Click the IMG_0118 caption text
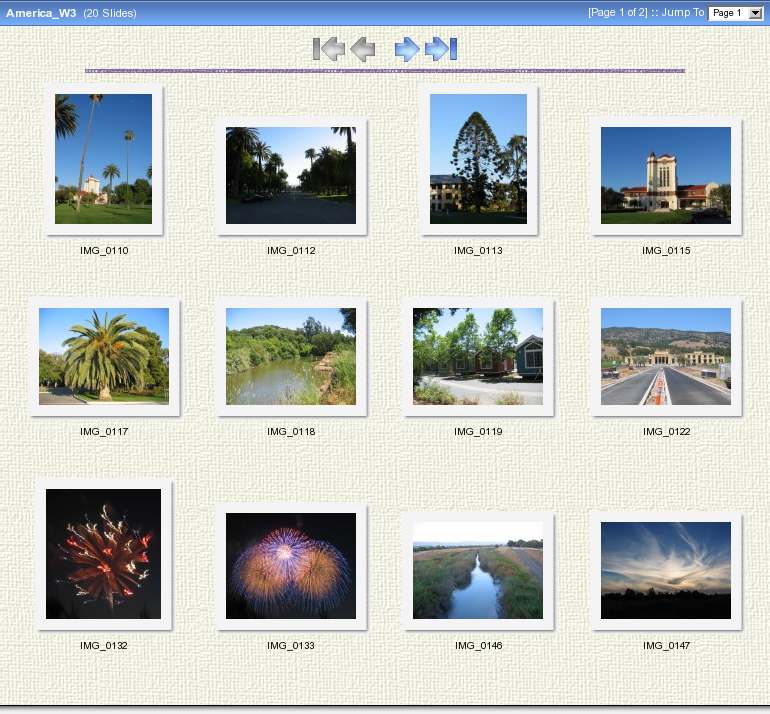 click(x=291, y=432)
